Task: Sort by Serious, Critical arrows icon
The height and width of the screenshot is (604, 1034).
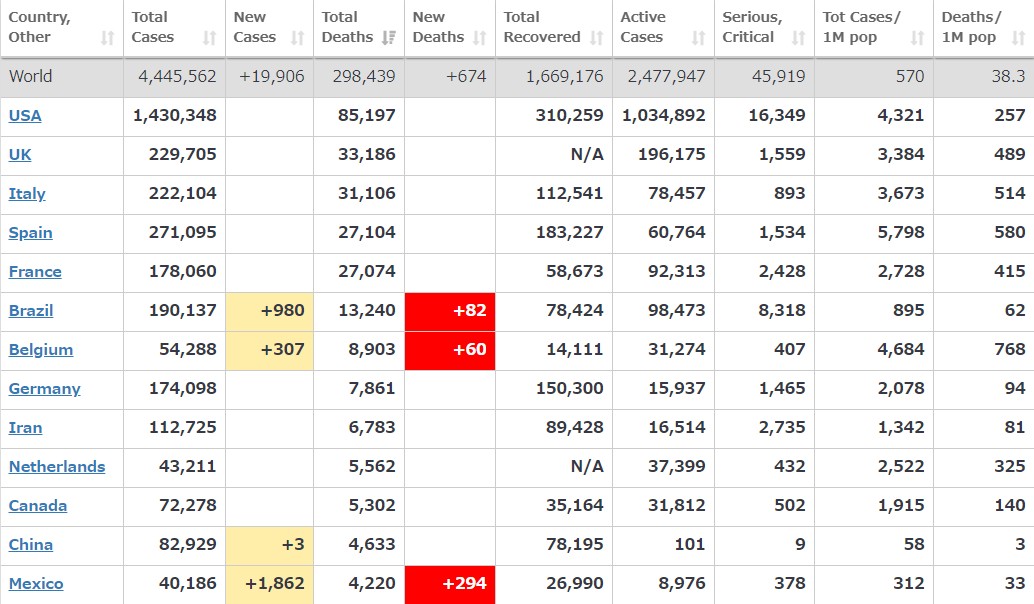Action: (x=798, y=38)
